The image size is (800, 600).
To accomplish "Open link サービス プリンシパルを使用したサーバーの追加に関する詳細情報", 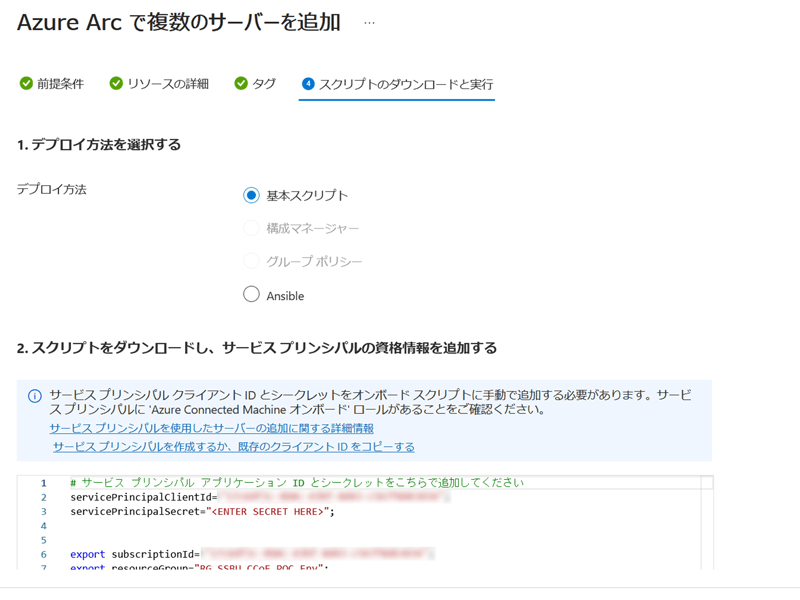I will pyautogui.click(x=212, y=428).
